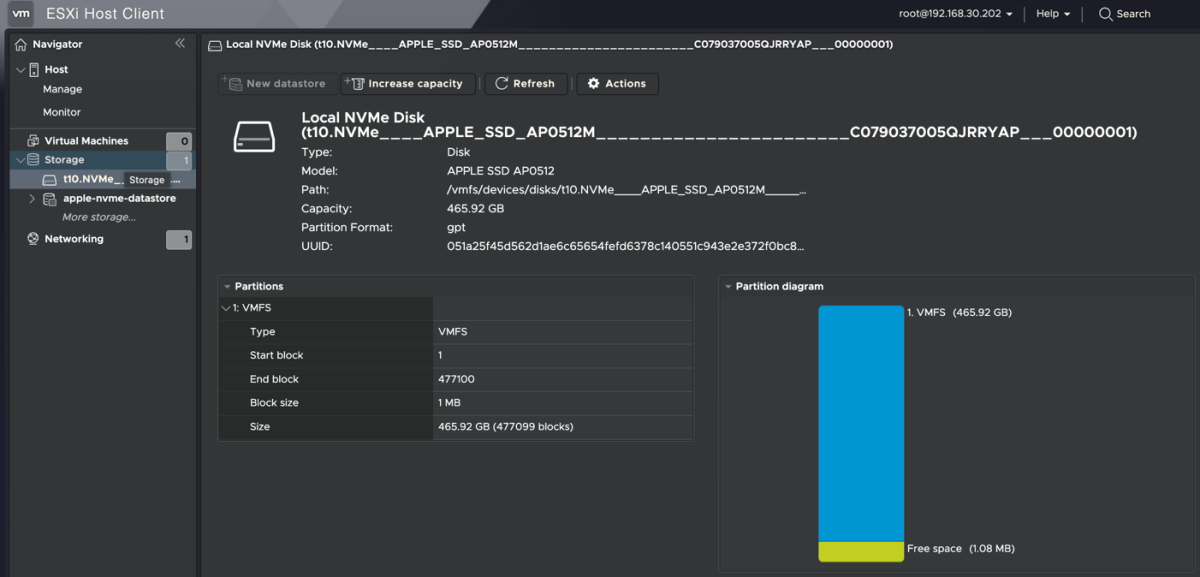
Task: Click the apple-nvme-datastore icon
Action: [50, 199]
